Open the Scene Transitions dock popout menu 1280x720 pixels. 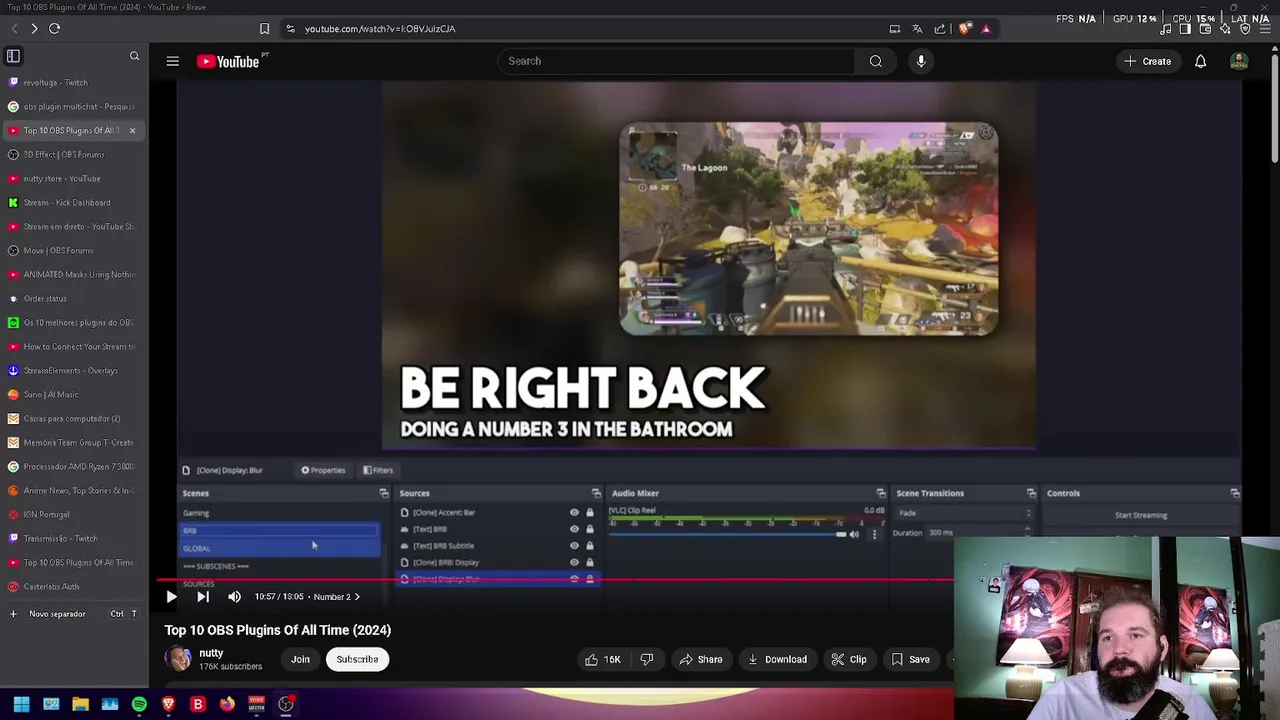(x=1031, y=493)
